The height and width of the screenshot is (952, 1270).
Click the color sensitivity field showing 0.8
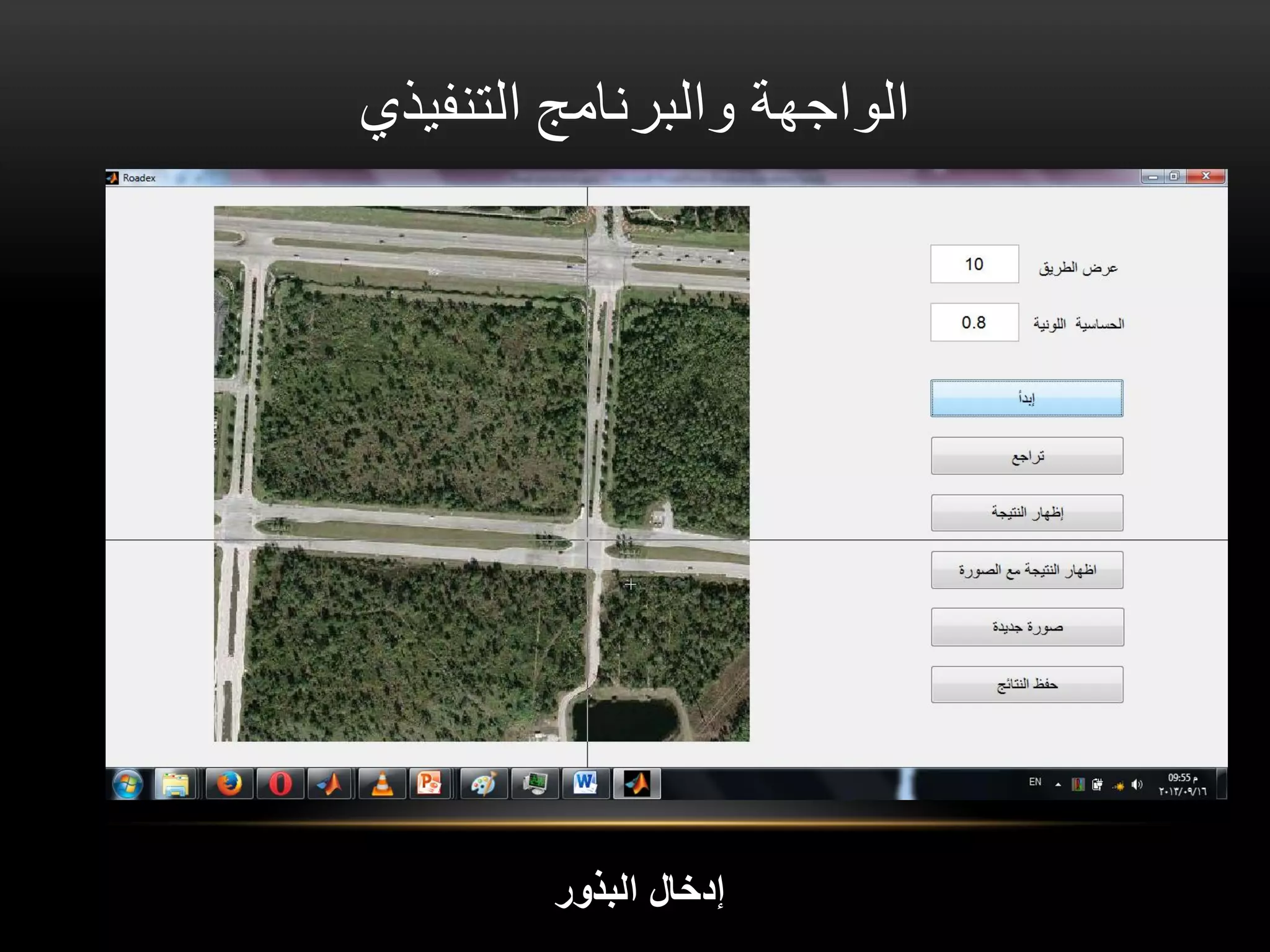[x=974, y=322]
